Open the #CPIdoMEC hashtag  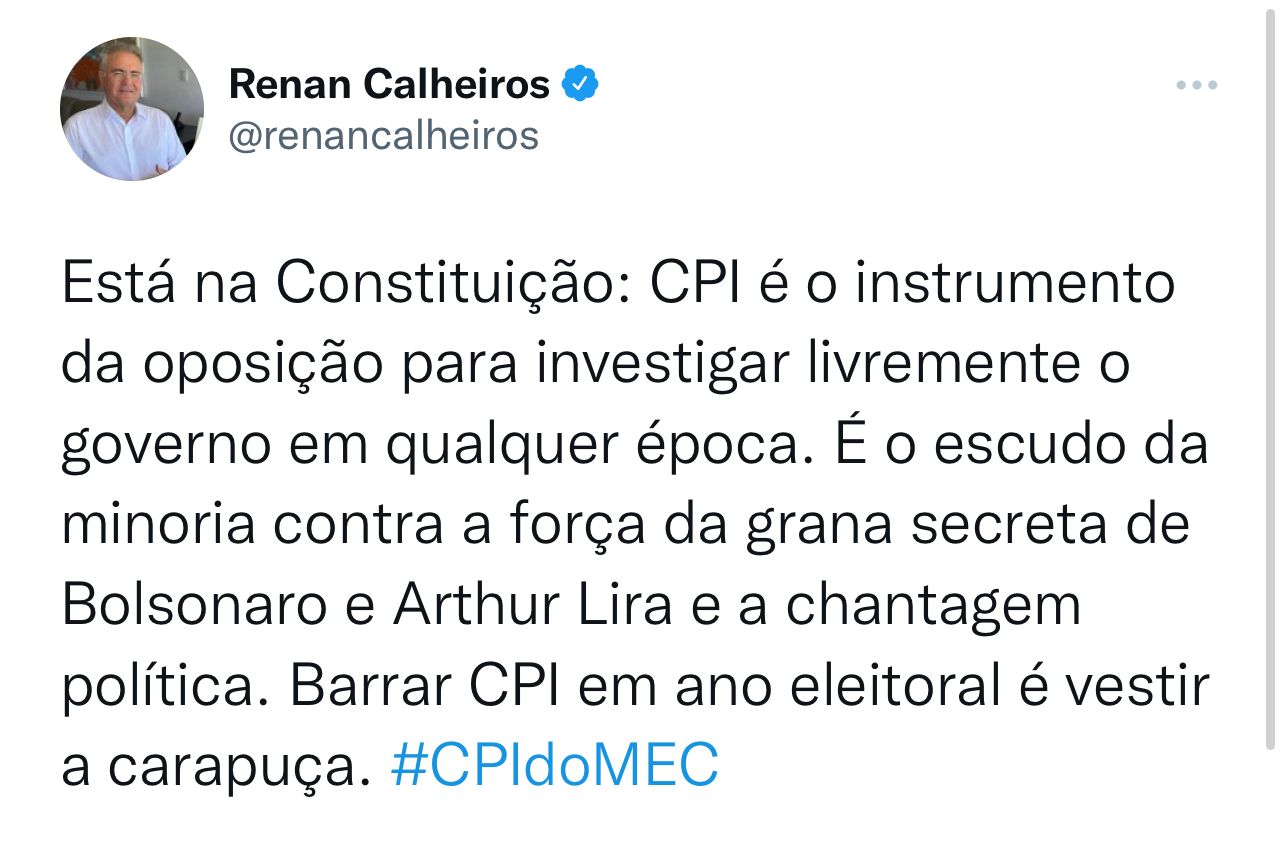coord(555,767)
